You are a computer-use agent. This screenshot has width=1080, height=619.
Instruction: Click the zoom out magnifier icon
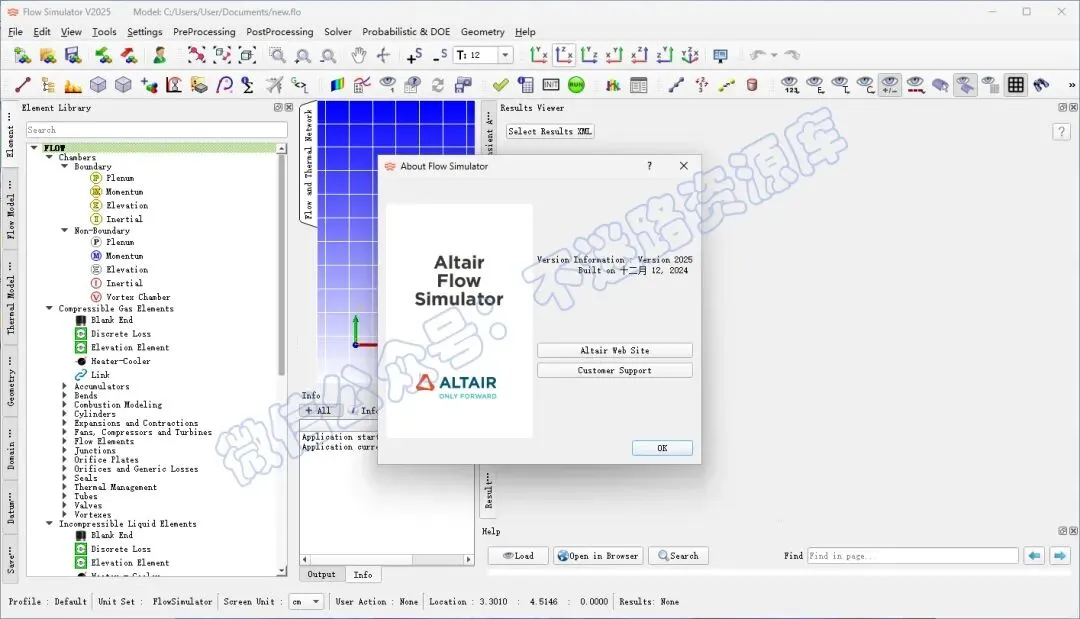point(329,55)
